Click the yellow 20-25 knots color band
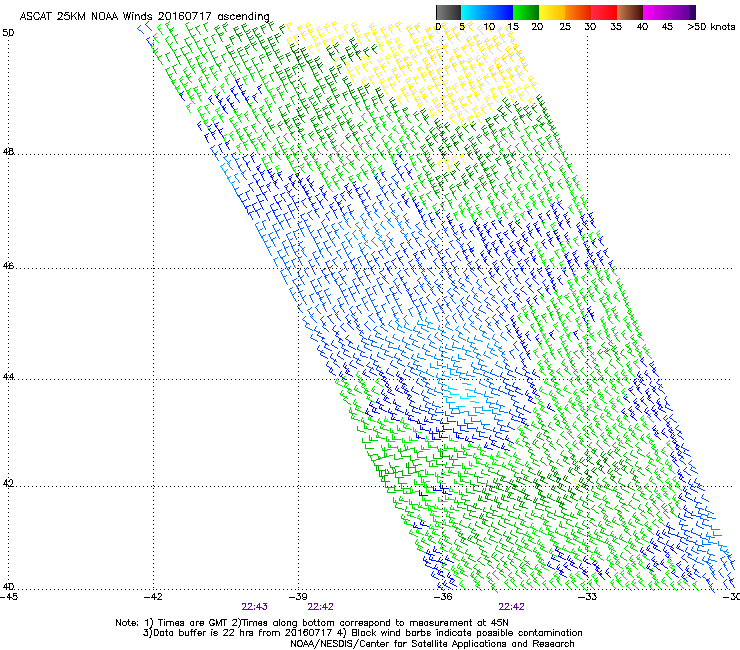The image size is (740, 650). [x=552, y=12]
